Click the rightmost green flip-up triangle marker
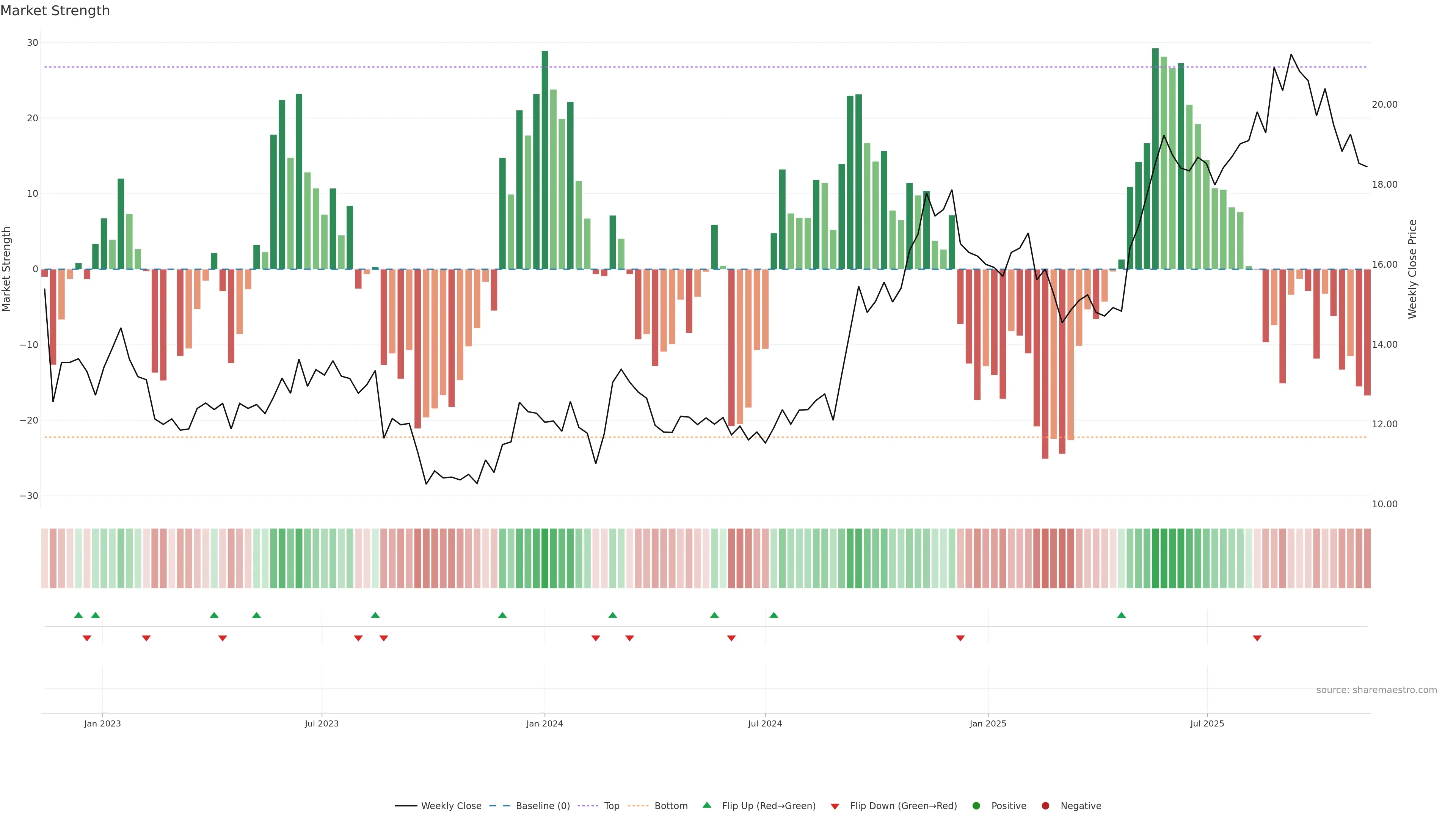Screen dimensions: 1456x819 (1122, 615)
